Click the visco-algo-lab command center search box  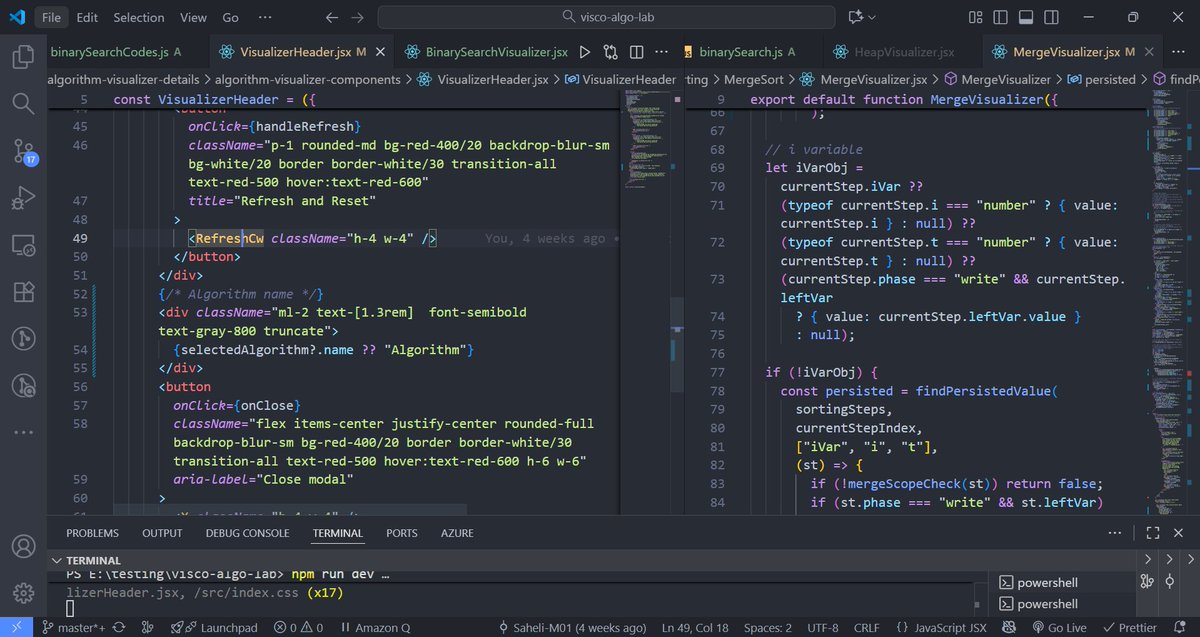pos(608,17)
